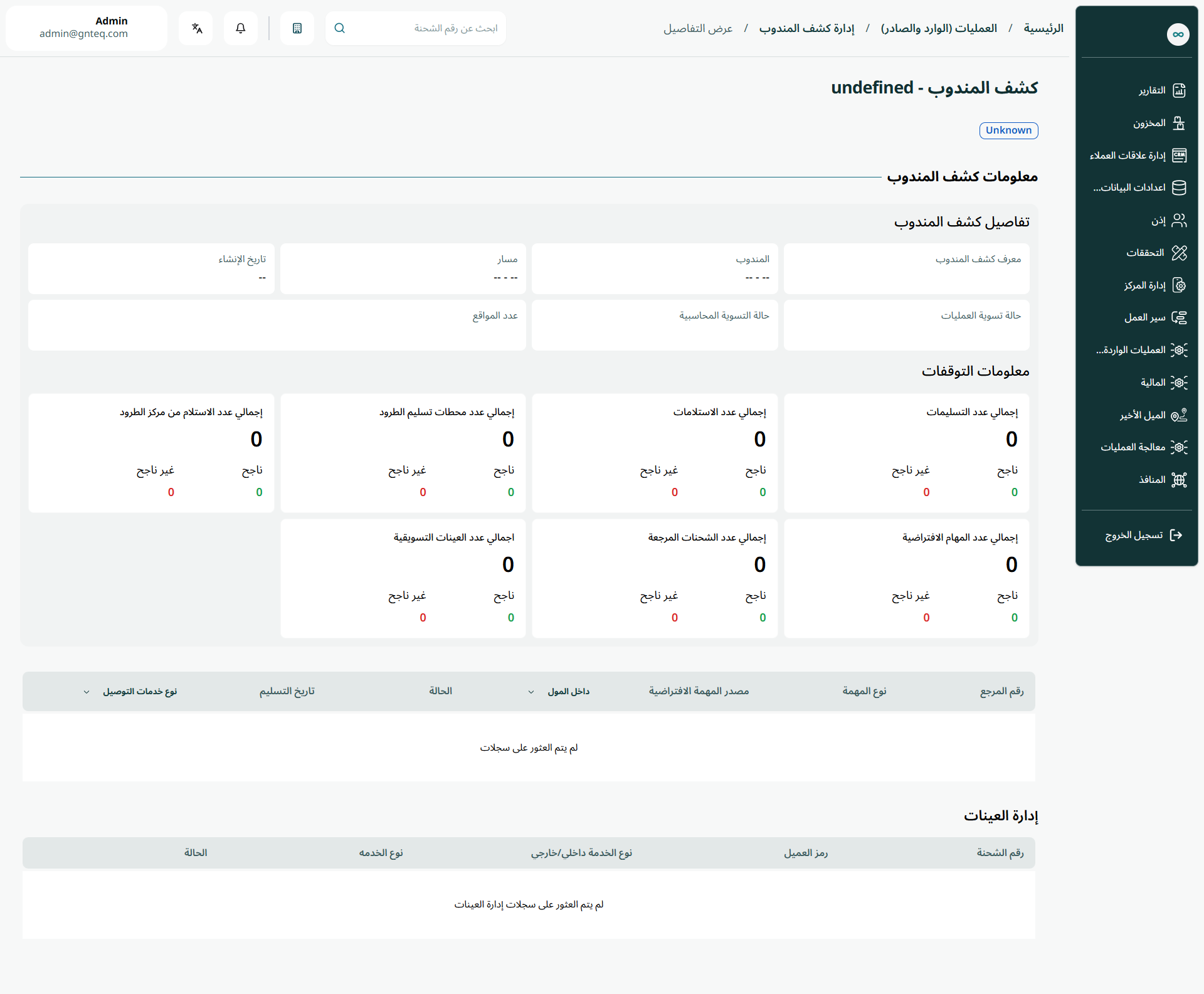Click عرض التفاصيل breadcrumb text
The width and height of the screenshot is (1204, 994).
tap(698, 28)
